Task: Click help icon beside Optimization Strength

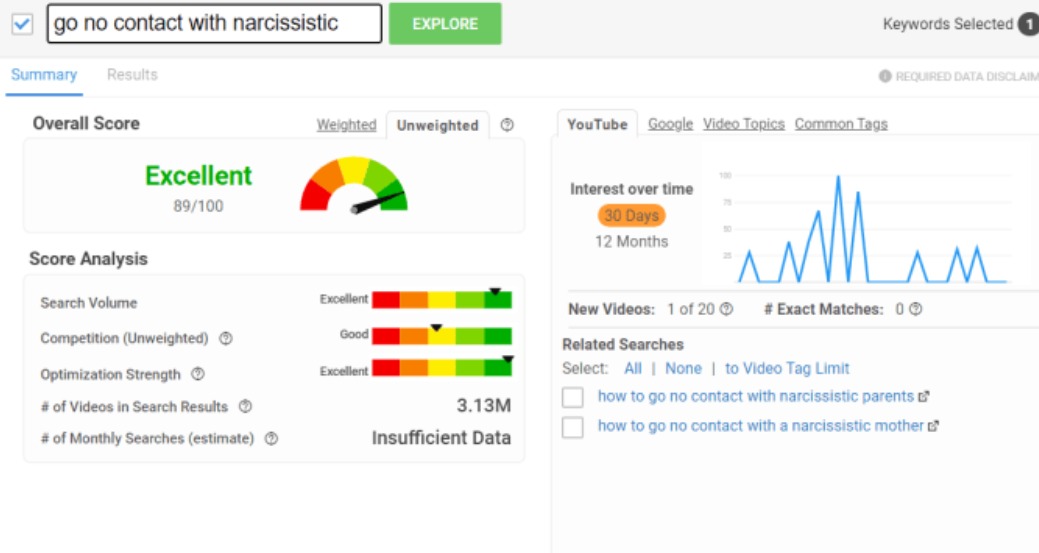Action: pyautogui.click(x=198, y=374)
